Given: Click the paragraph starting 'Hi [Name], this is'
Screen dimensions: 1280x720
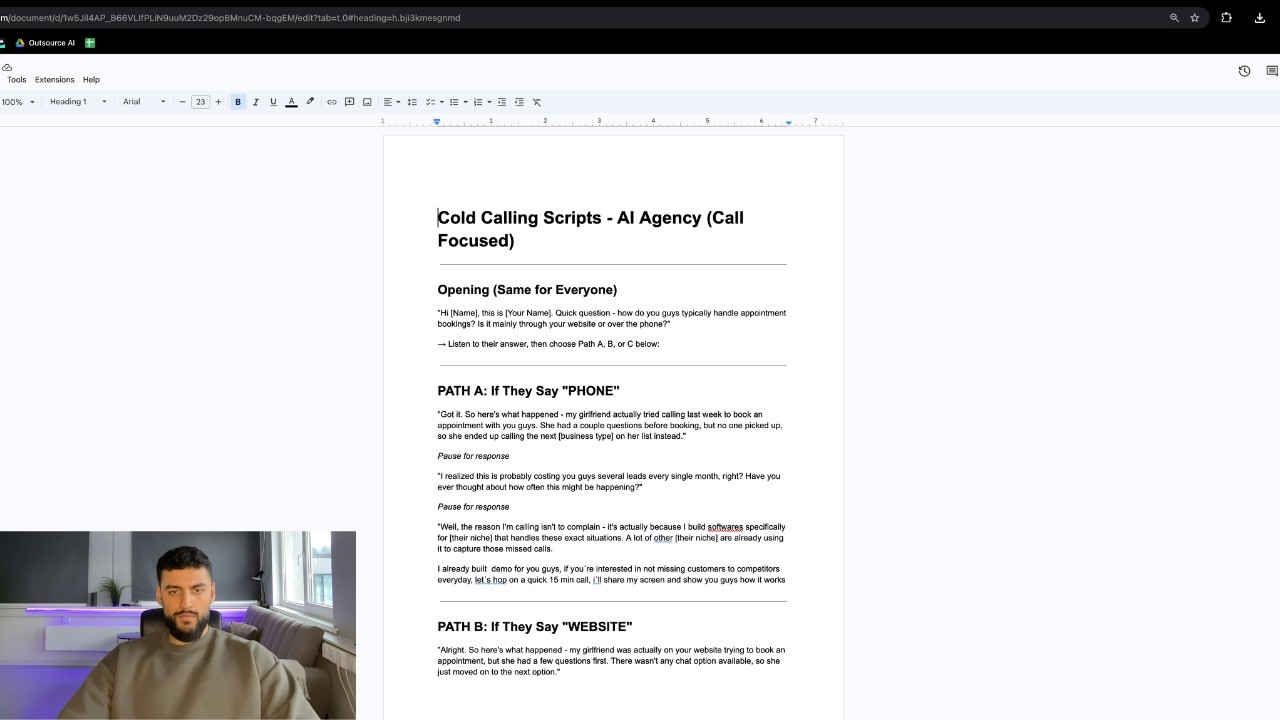Looking at the screenshot, I should [611, 318].
